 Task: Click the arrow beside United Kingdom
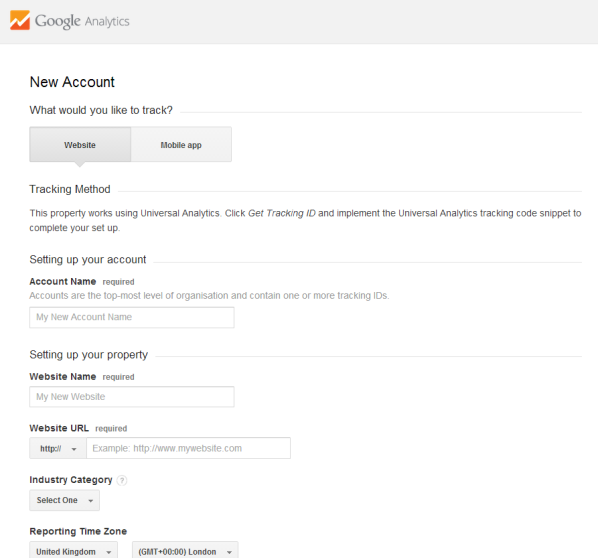(x=109, y=552)
